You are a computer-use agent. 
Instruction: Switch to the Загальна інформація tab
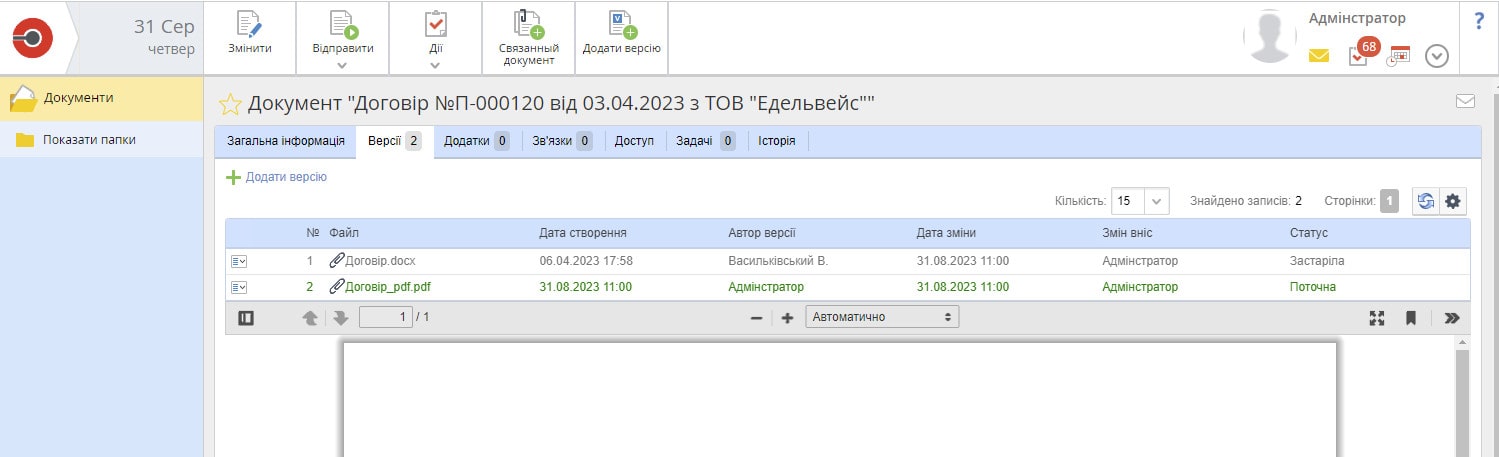pyautogui.click(x=286, y=141)
